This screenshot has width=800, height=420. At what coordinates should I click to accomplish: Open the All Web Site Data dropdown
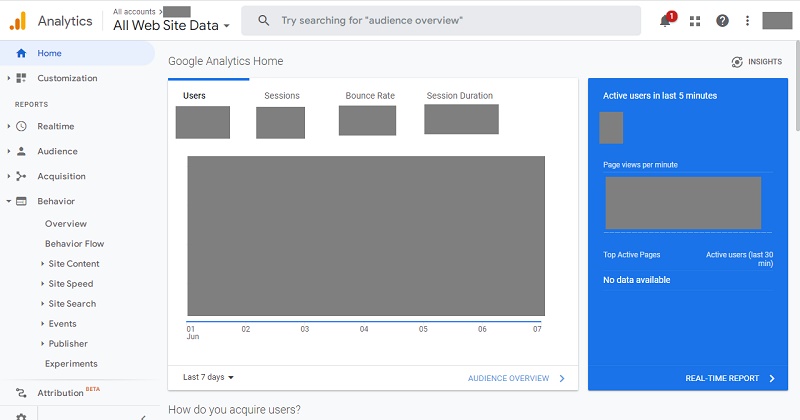(171, 25)
